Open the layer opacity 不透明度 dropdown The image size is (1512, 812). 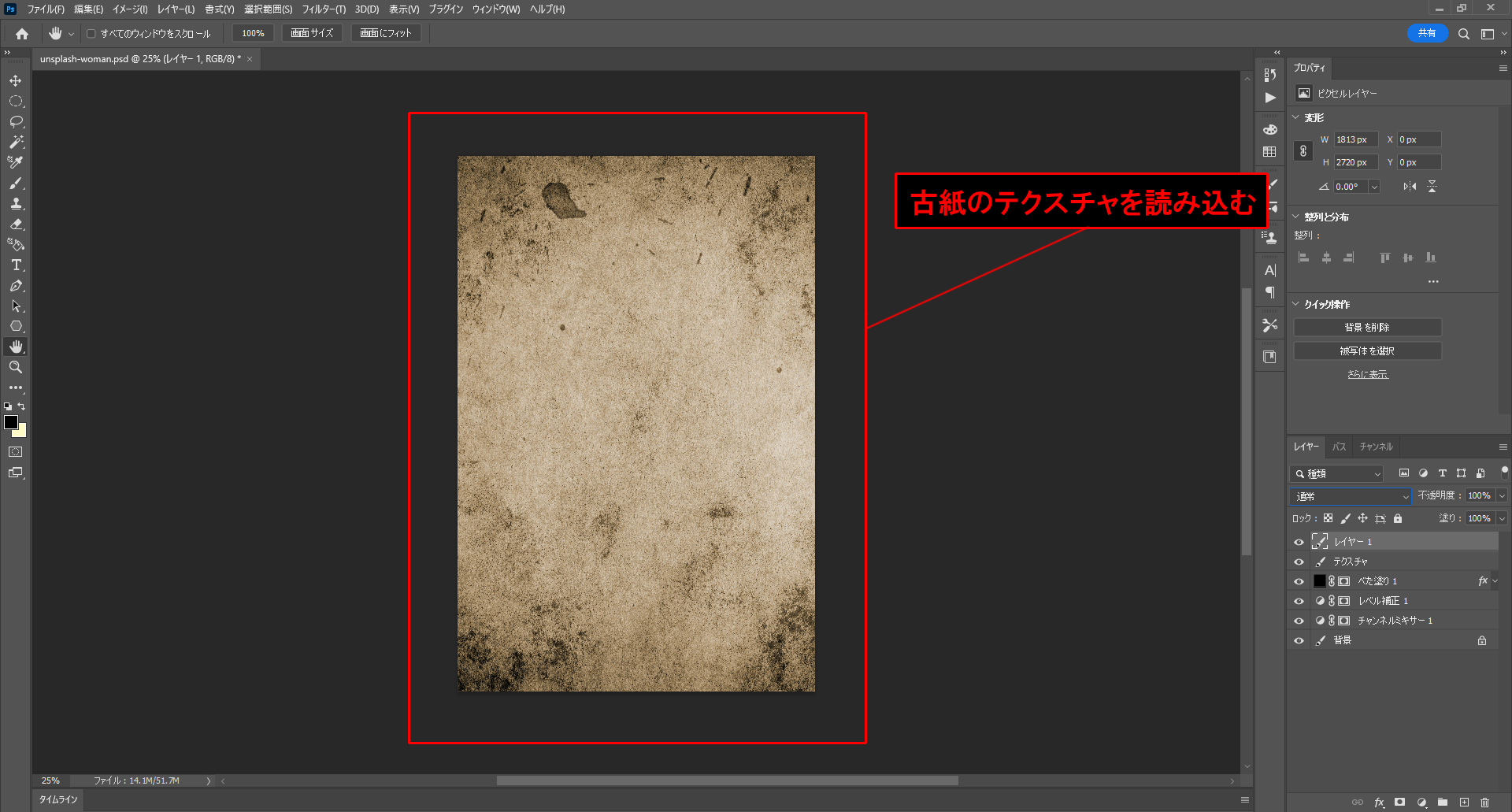coord(1502,496)
